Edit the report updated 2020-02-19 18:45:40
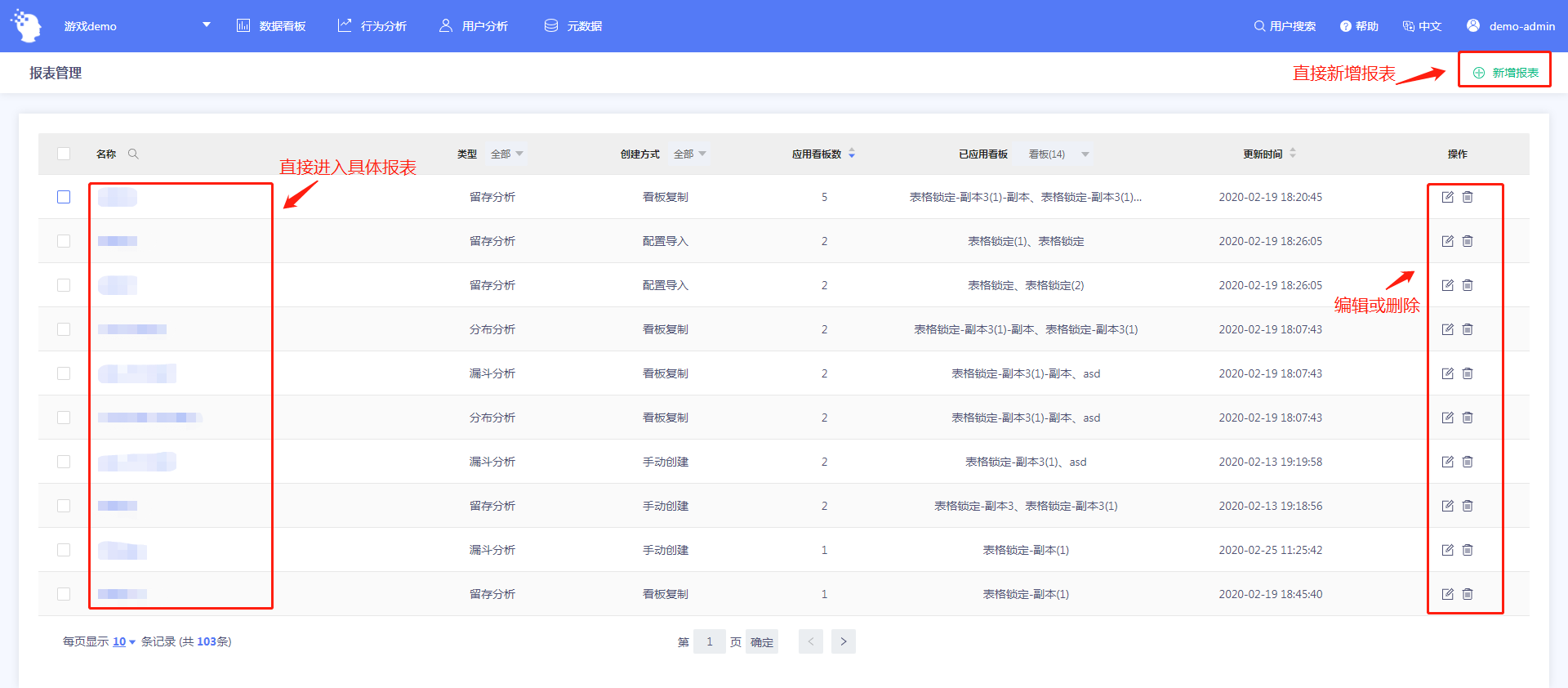The height and width of the screenshot is (688, 1568). [x=1447, y=594]
